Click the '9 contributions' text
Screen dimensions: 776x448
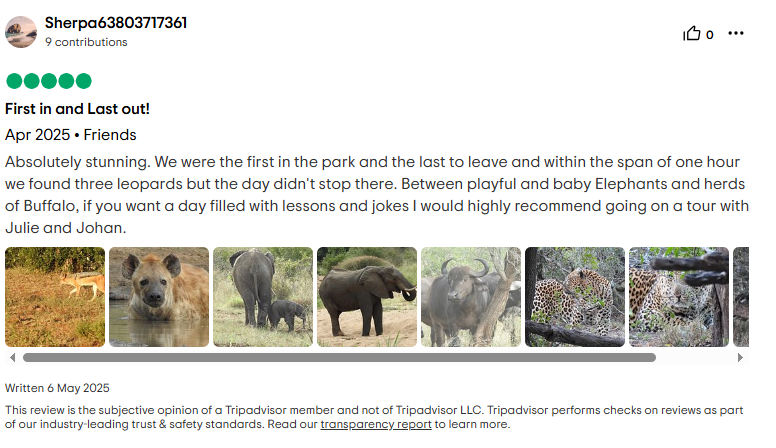pos(86,42)
